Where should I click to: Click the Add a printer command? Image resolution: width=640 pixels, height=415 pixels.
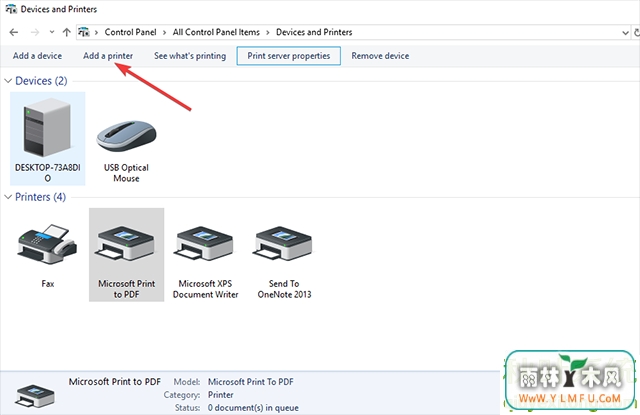108,56
